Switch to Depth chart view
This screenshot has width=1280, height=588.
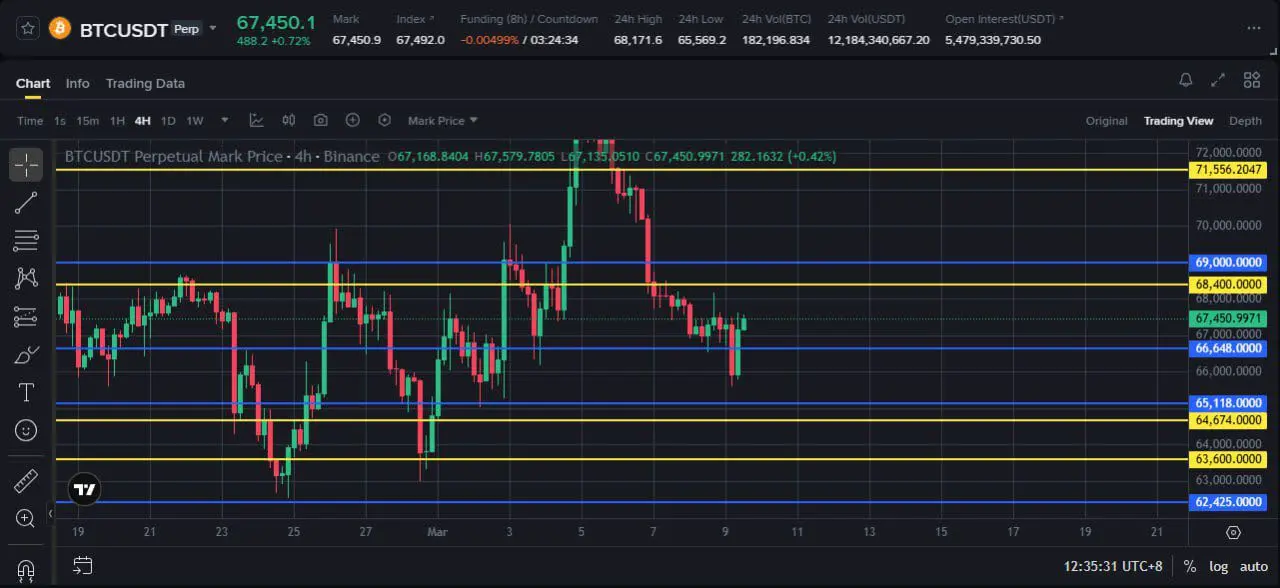coord(1245,121)
